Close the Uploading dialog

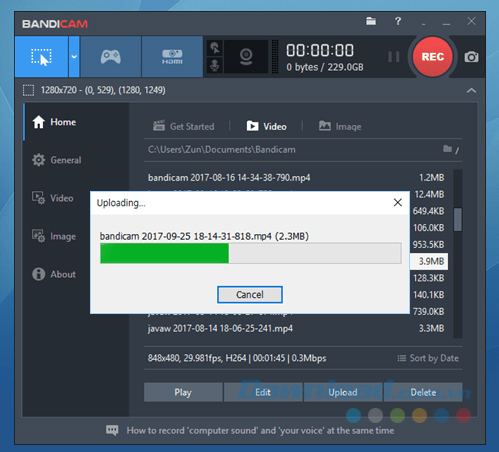click(x=398, y=202)
